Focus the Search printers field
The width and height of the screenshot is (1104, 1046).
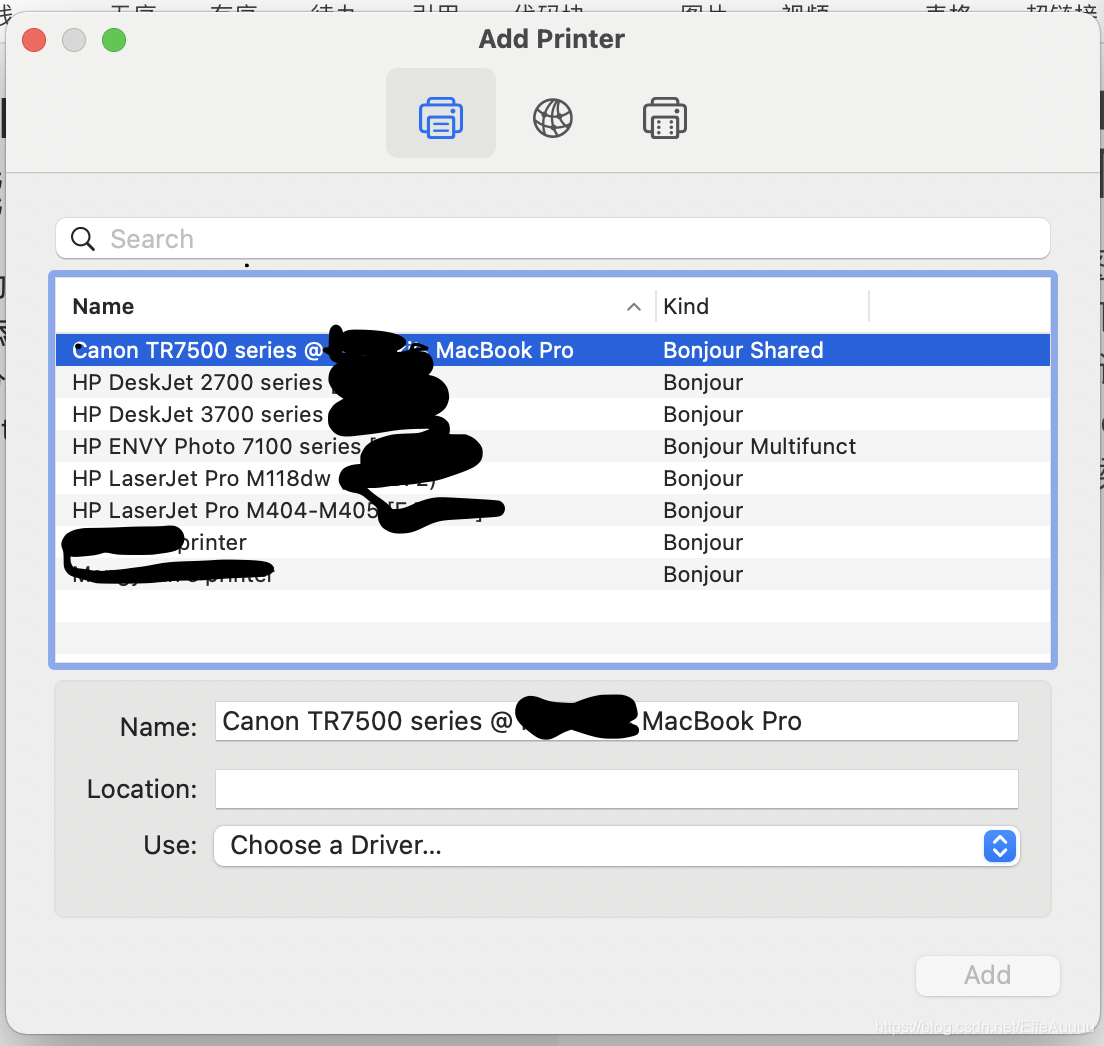coord(553,239)
